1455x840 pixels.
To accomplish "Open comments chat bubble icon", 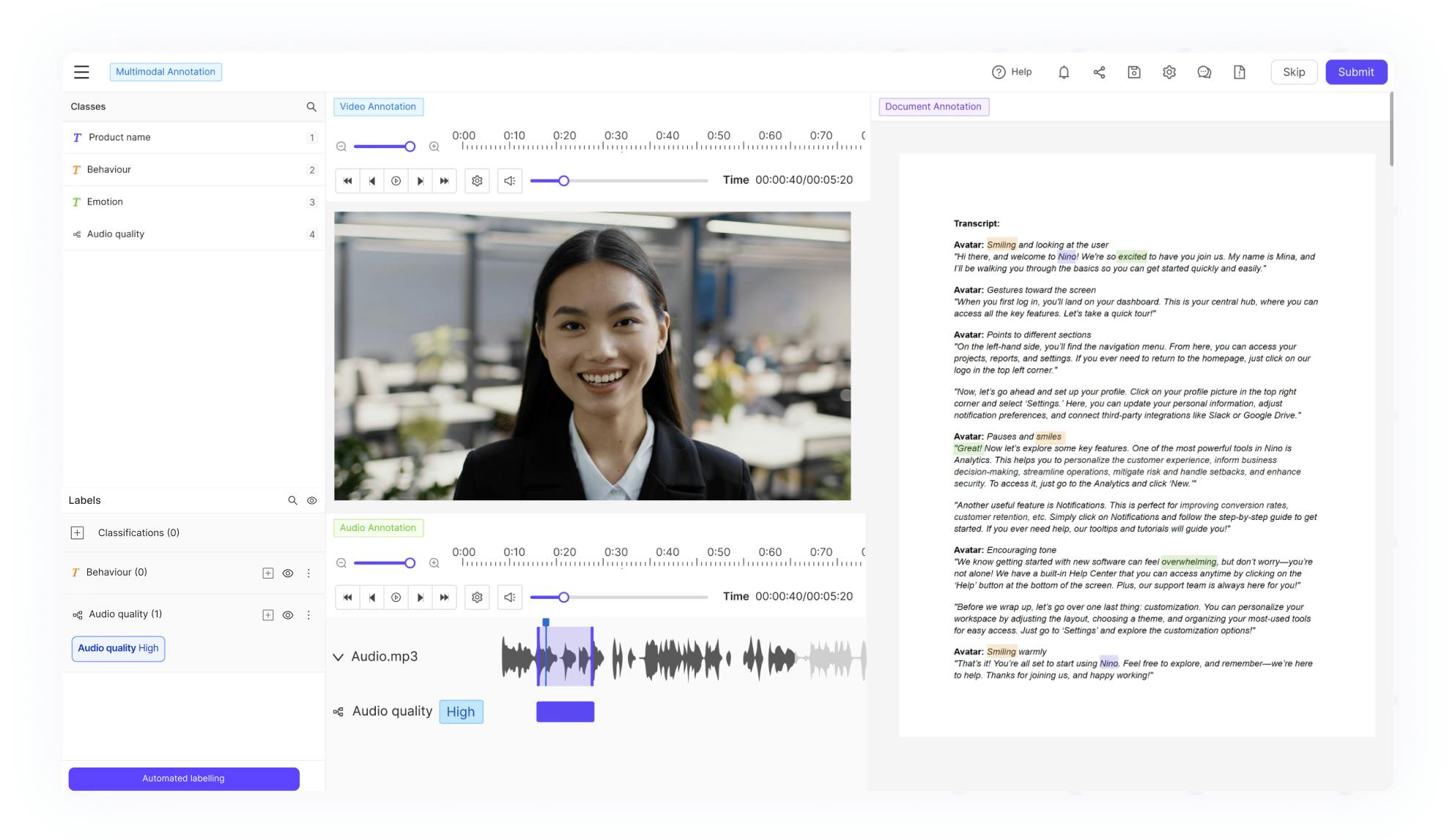I will 1204,72.
